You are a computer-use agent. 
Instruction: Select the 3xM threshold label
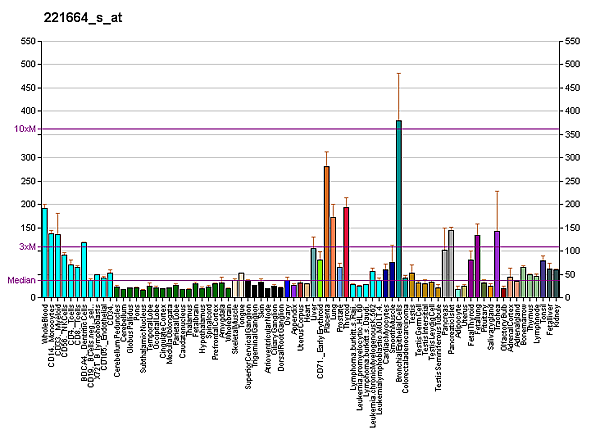coord(27,247)
